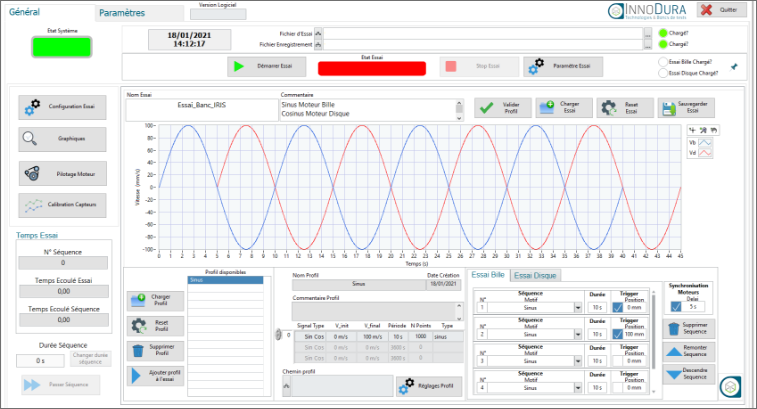Open Graphiques via the magnifier icon

tap(29, 139)
